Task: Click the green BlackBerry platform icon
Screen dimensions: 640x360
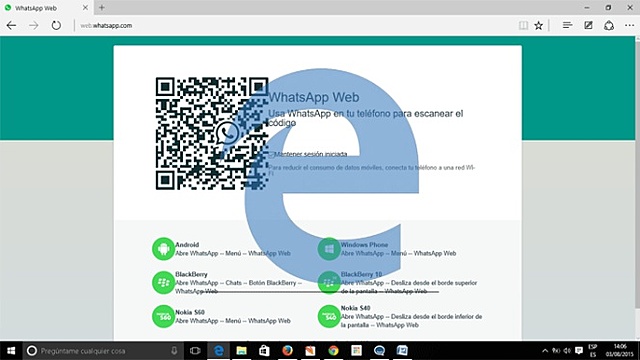Action: (x=163, y=282)
